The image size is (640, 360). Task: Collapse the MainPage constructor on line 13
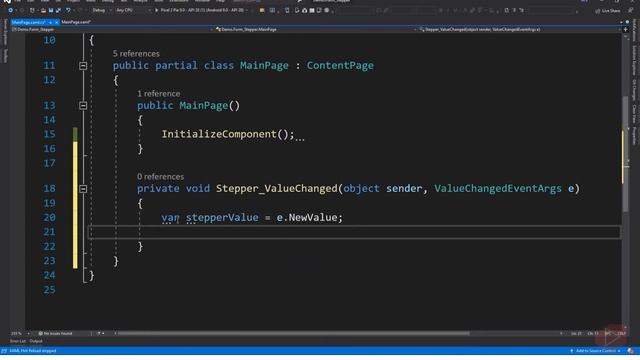[x=83, y=106]
